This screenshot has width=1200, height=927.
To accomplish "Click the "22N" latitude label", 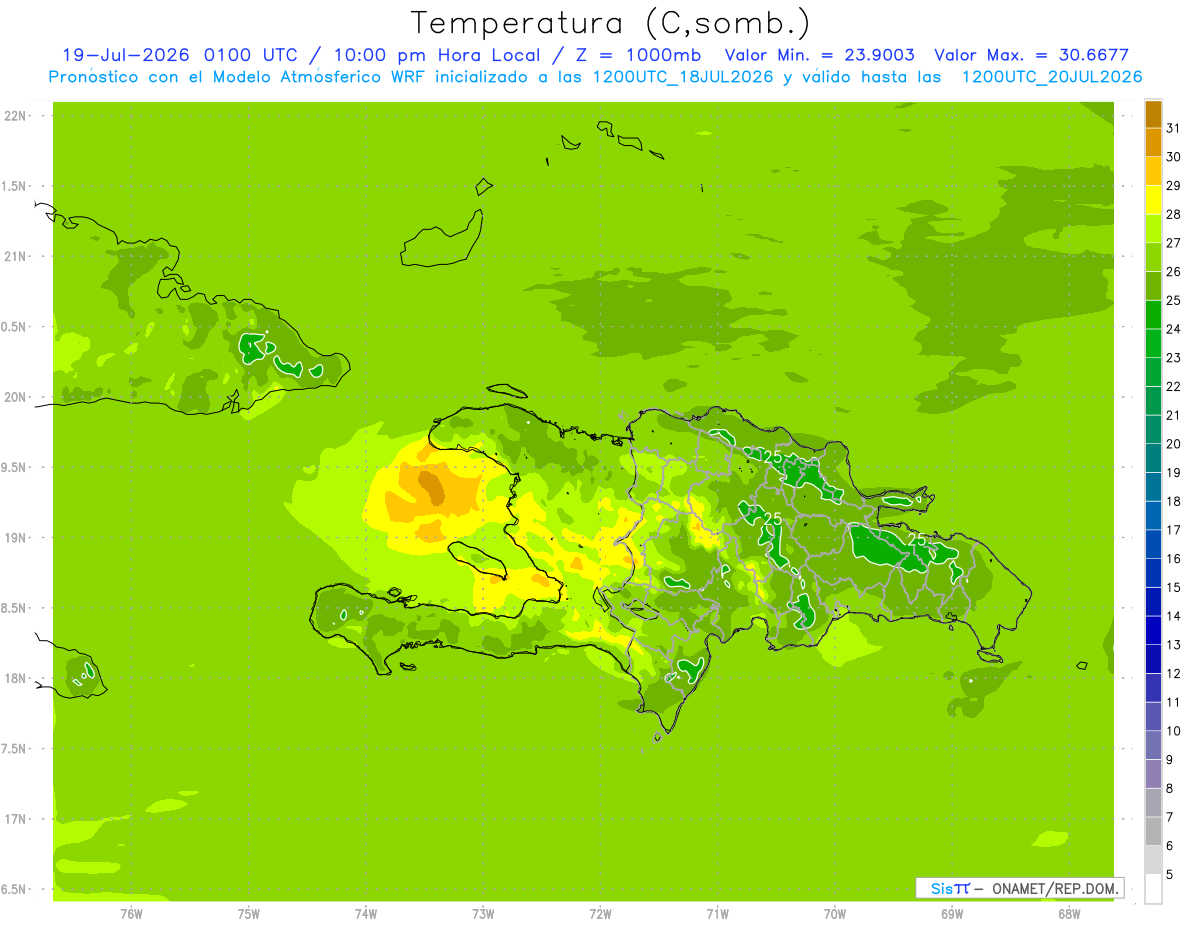I will click(14, 116).
